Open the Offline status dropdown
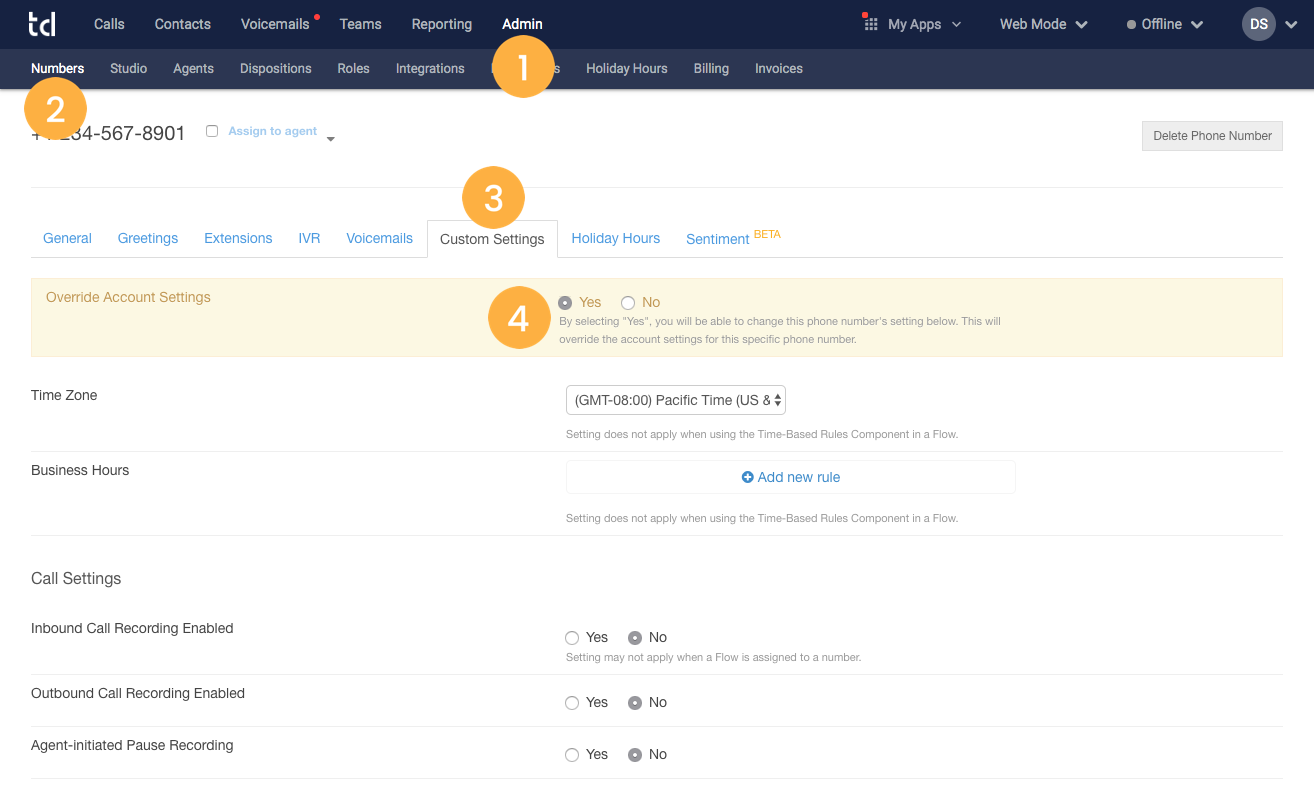 1165,24
